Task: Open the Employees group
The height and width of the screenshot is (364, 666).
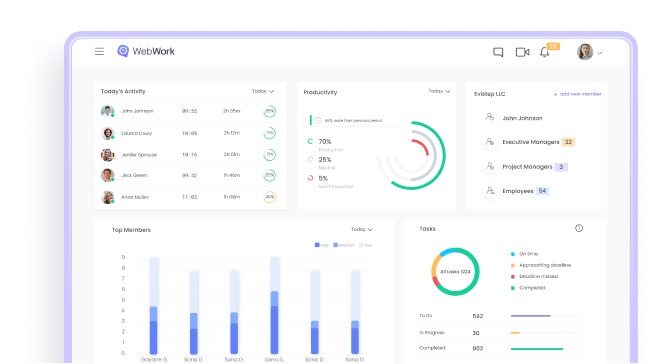Action: point(518,191)
